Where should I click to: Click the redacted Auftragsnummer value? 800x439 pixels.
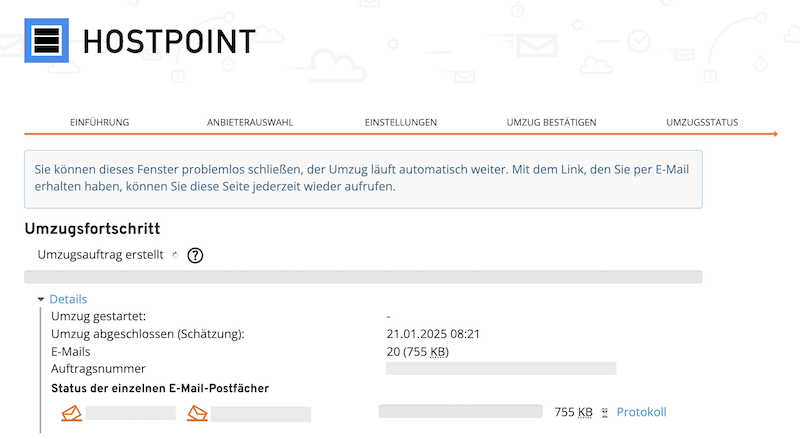click(501, 369)
